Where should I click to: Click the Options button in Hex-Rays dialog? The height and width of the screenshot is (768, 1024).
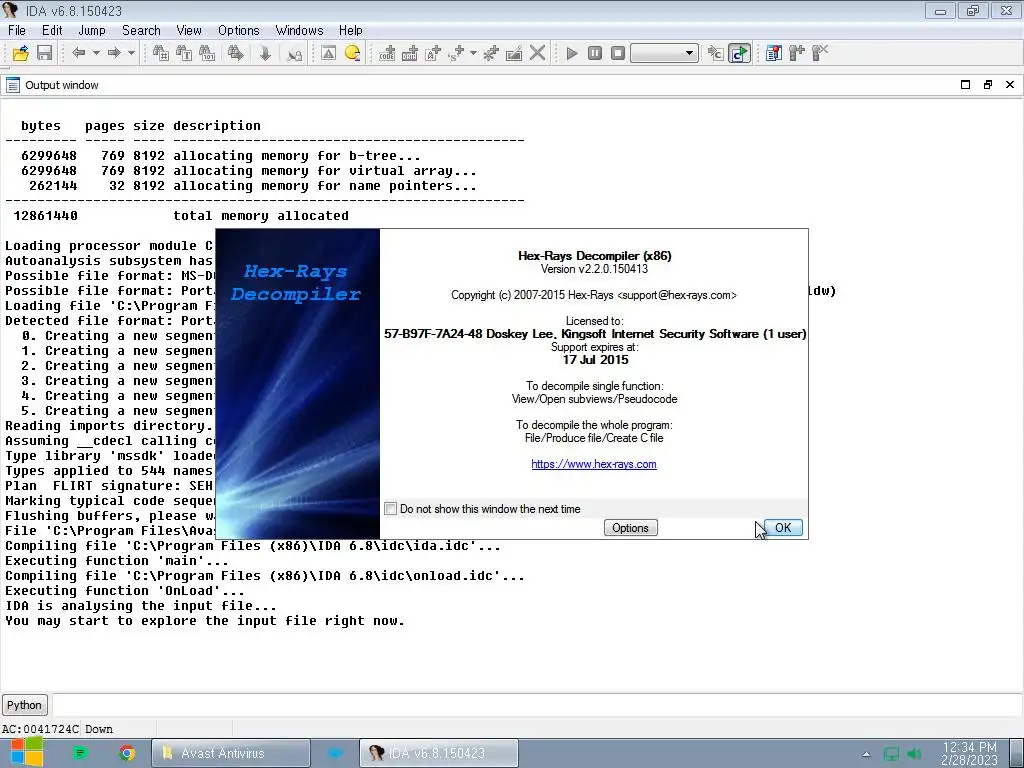(x=630, y=528)
